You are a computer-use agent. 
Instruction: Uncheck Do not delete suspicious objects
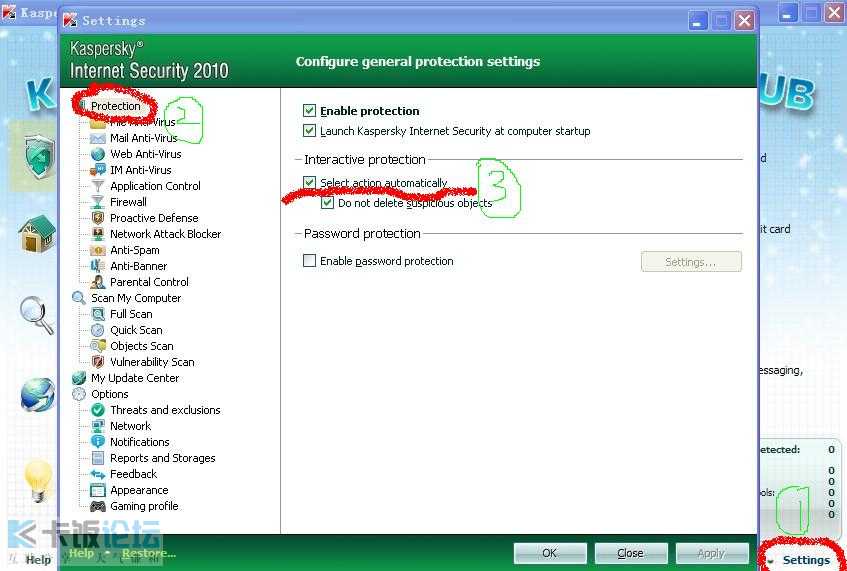pos(327,203)
